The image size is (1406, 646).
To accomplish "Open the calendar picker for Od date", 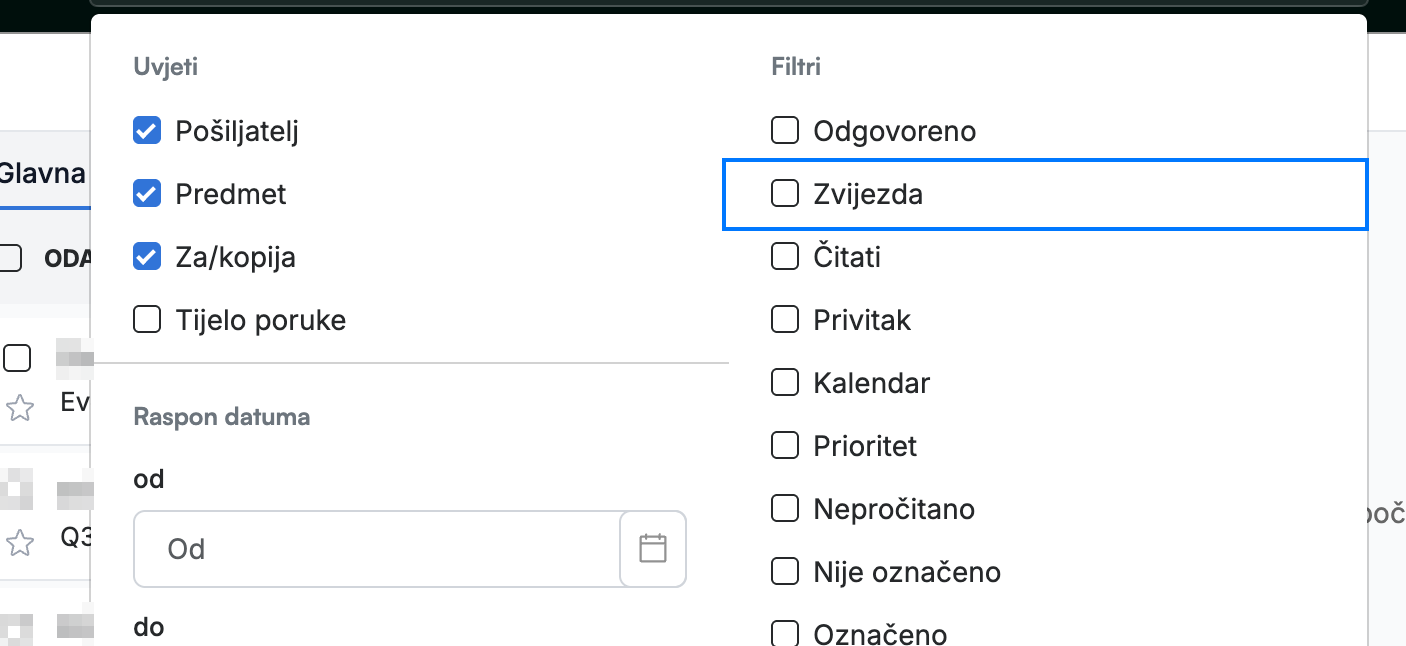I will (653, 549).
